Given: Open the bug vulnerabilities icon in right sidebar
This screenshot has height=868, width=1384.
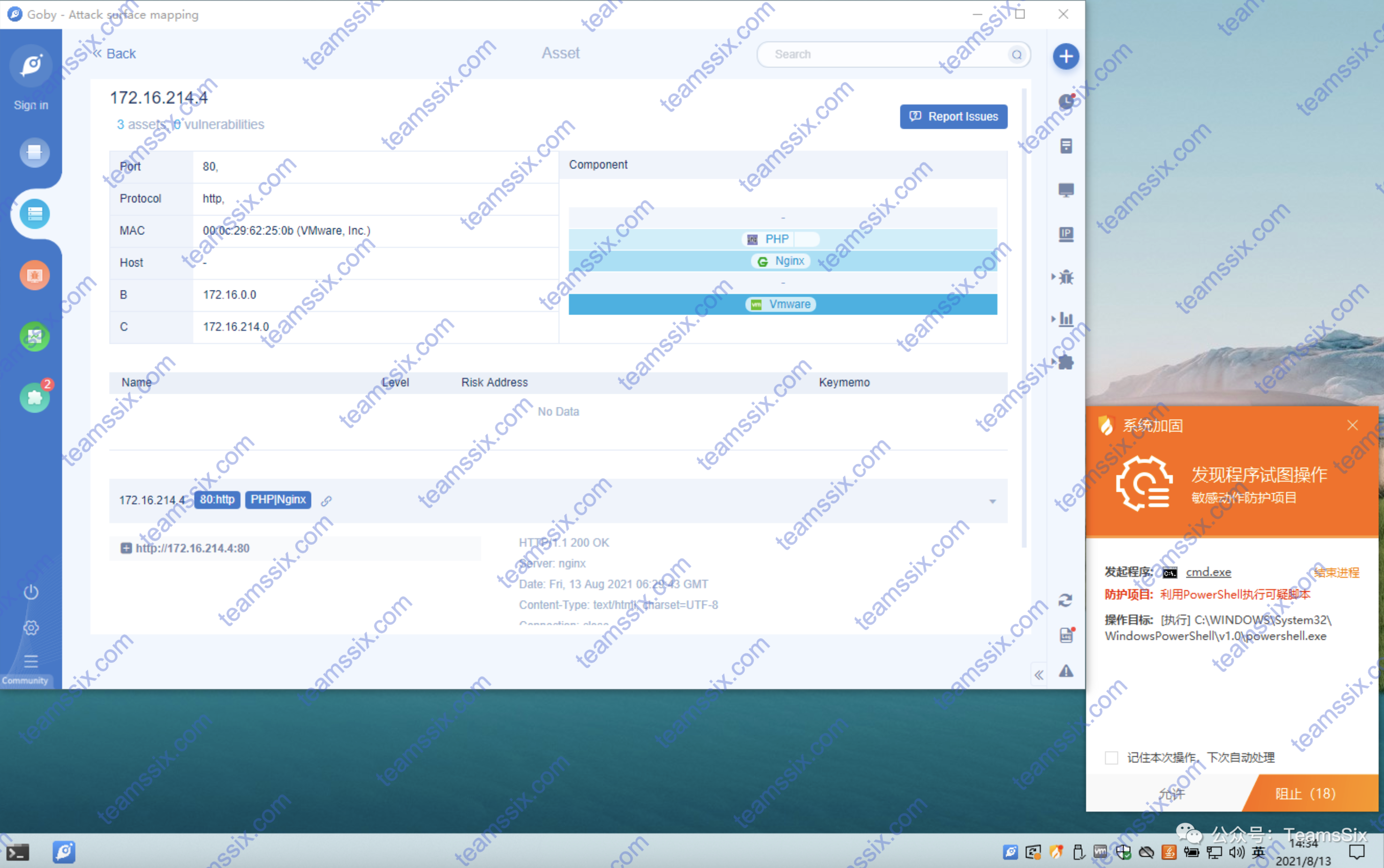Looking at the screenshot, I should click(x=1066, y=277).
